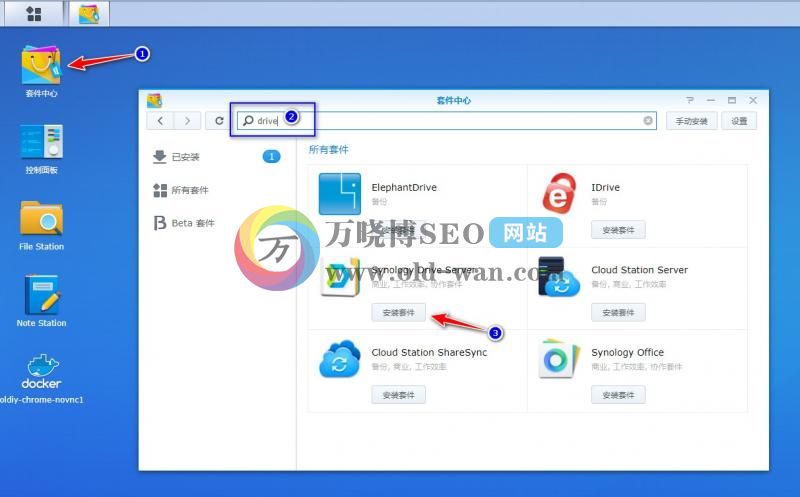Click the Synology Drive Server icon
This screenshot has height=497, width=800.
(x=339, y=277)
